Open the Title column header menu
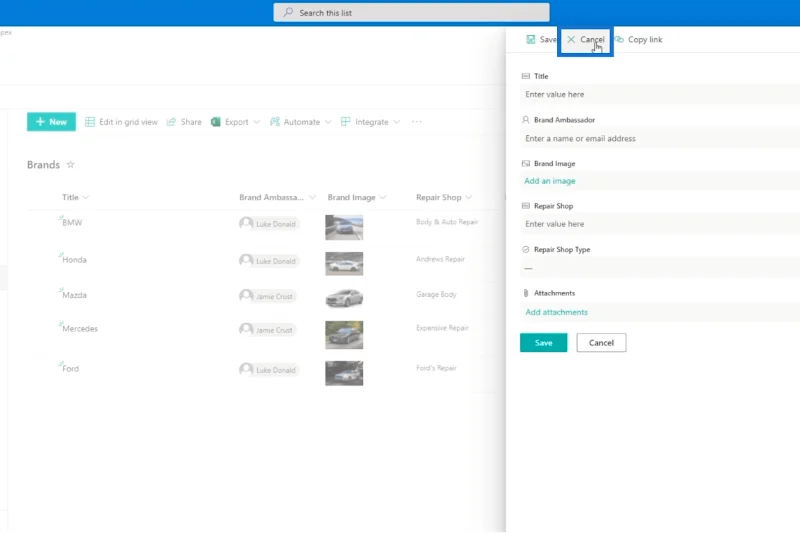This screenshot has width=800, height=533. point(76,197)
